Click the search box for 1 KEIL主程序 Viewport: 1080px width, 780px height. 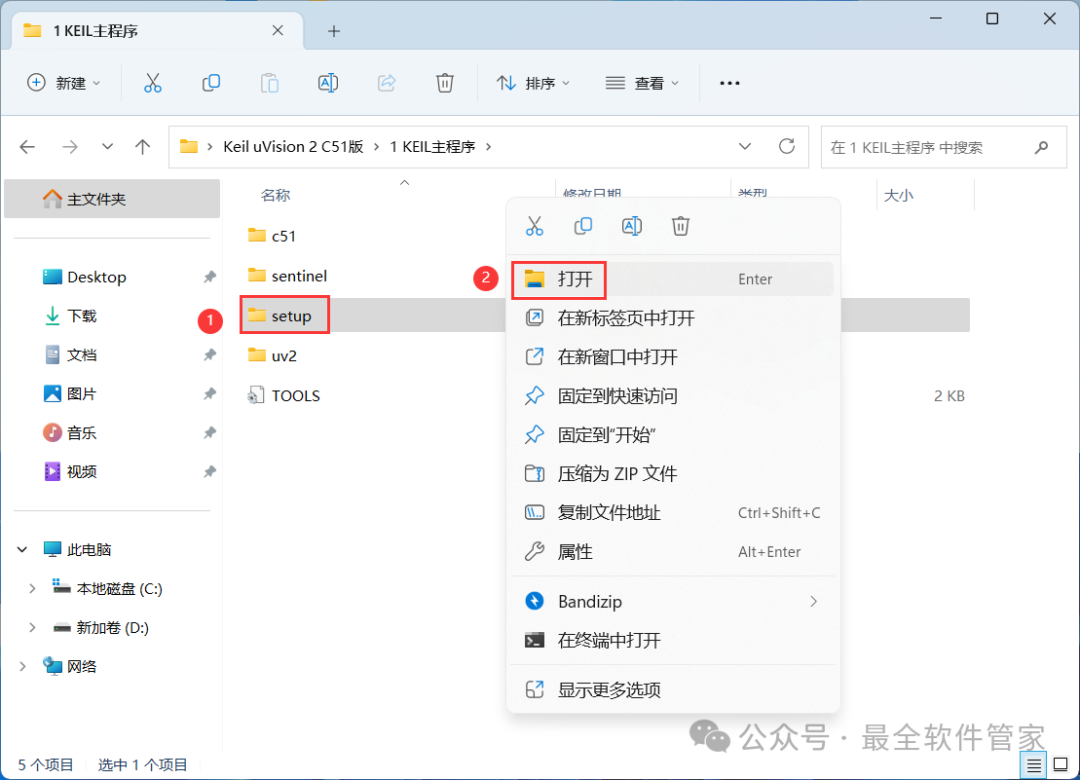tap(940, 146)
